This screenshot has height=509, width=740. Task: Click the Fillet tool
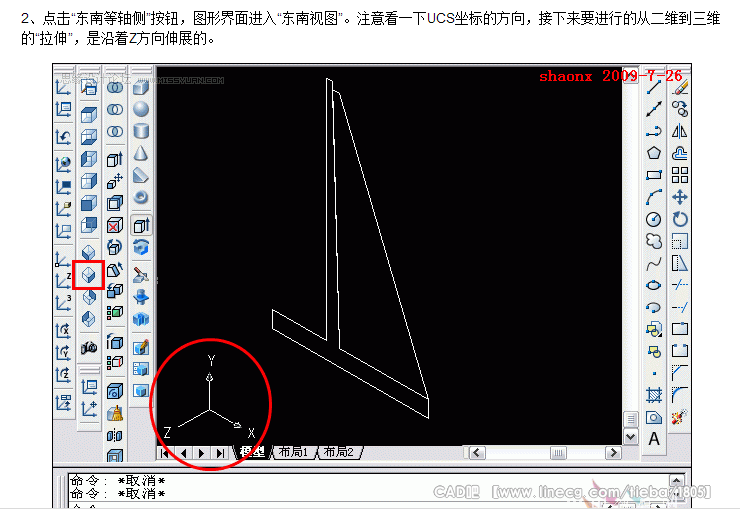pos(680,395)
